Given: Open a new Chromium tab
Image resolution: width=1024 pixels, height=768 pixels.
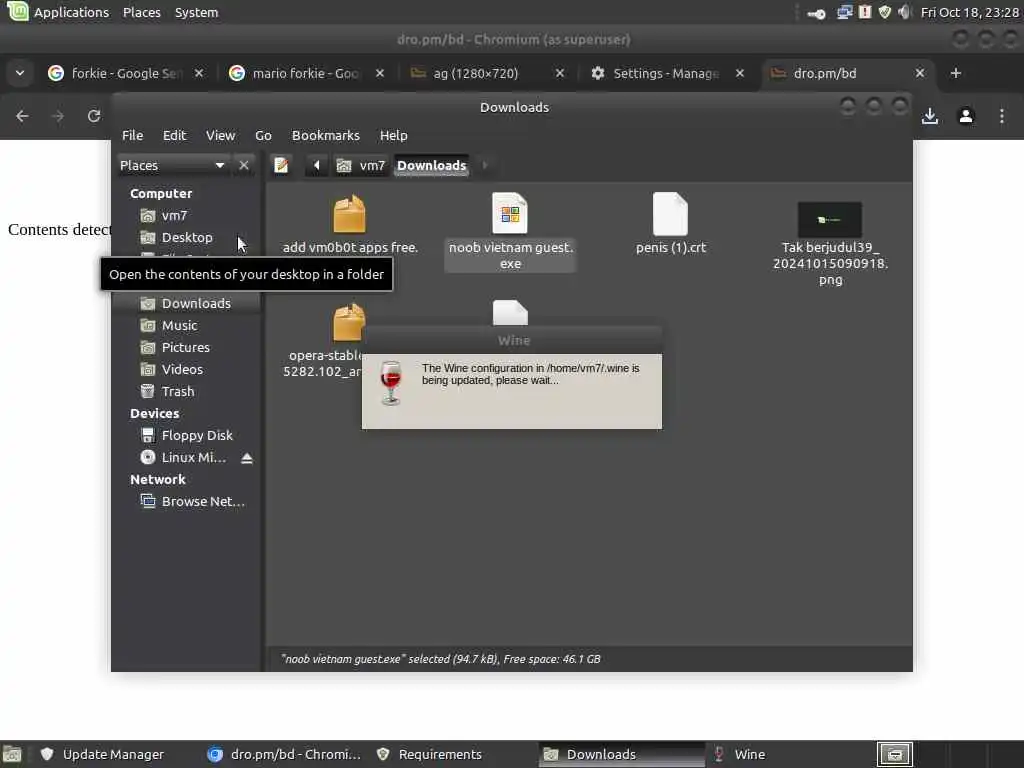Looking at the screenshot, I should coord(955,73).
